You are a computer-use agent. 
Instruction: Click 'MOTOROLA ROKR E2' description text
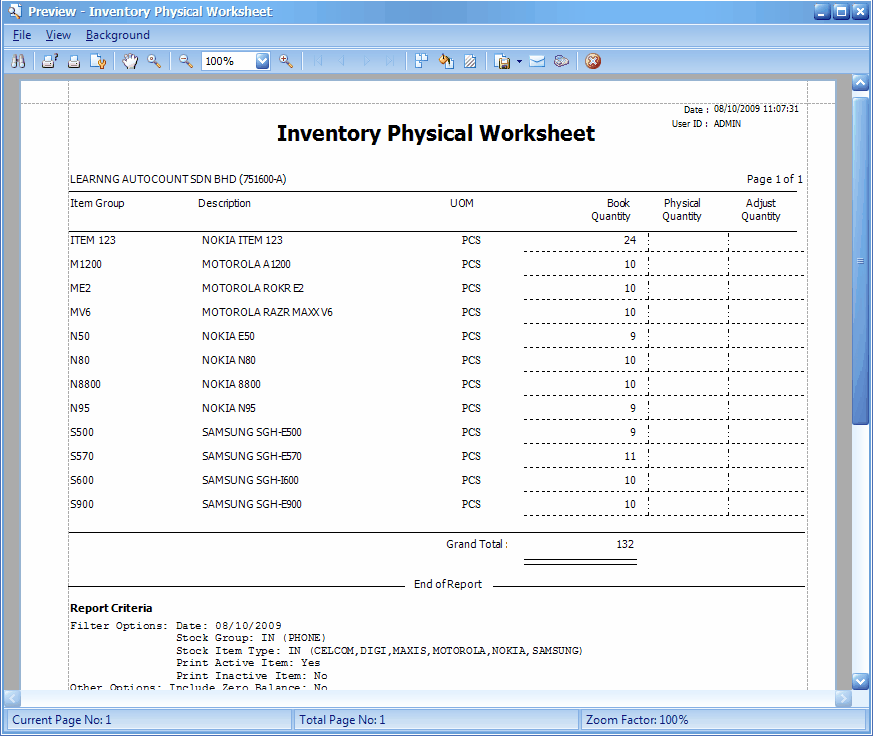(253, 288)
